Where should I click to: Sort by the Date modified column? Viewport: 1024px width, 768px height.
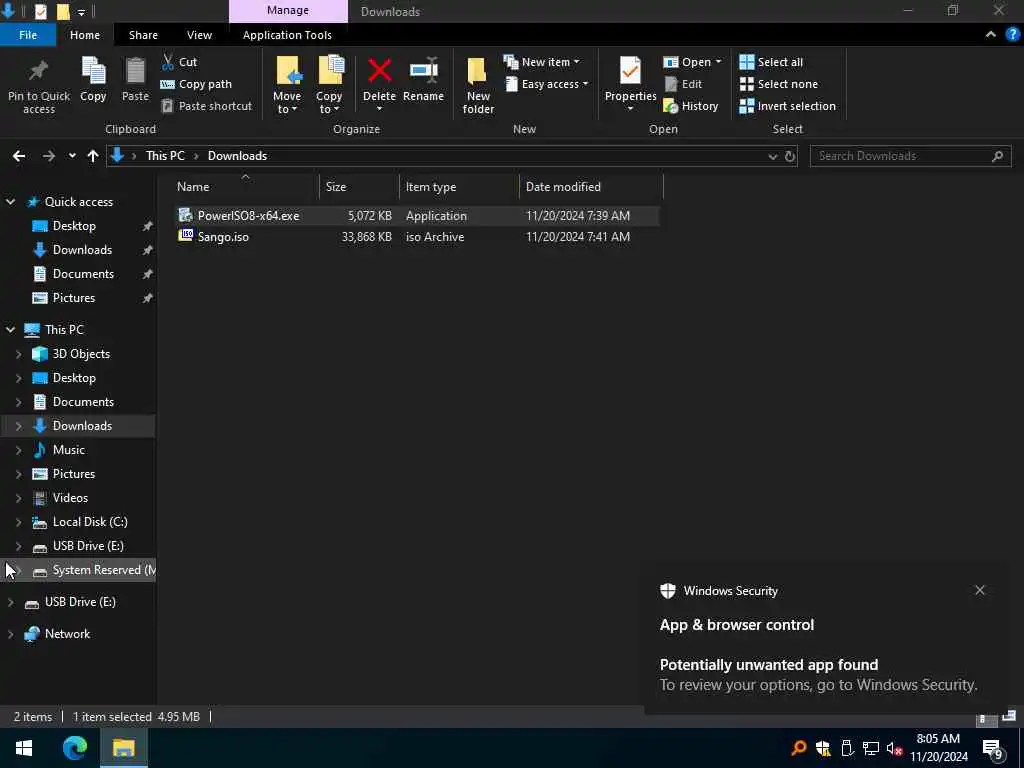(x=591, y=187)
